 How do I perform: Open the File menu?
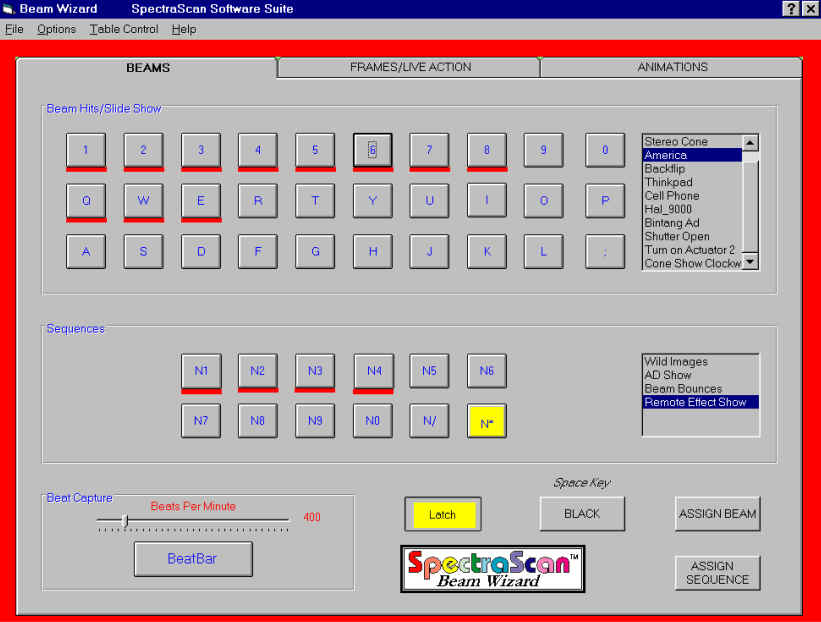14,29
